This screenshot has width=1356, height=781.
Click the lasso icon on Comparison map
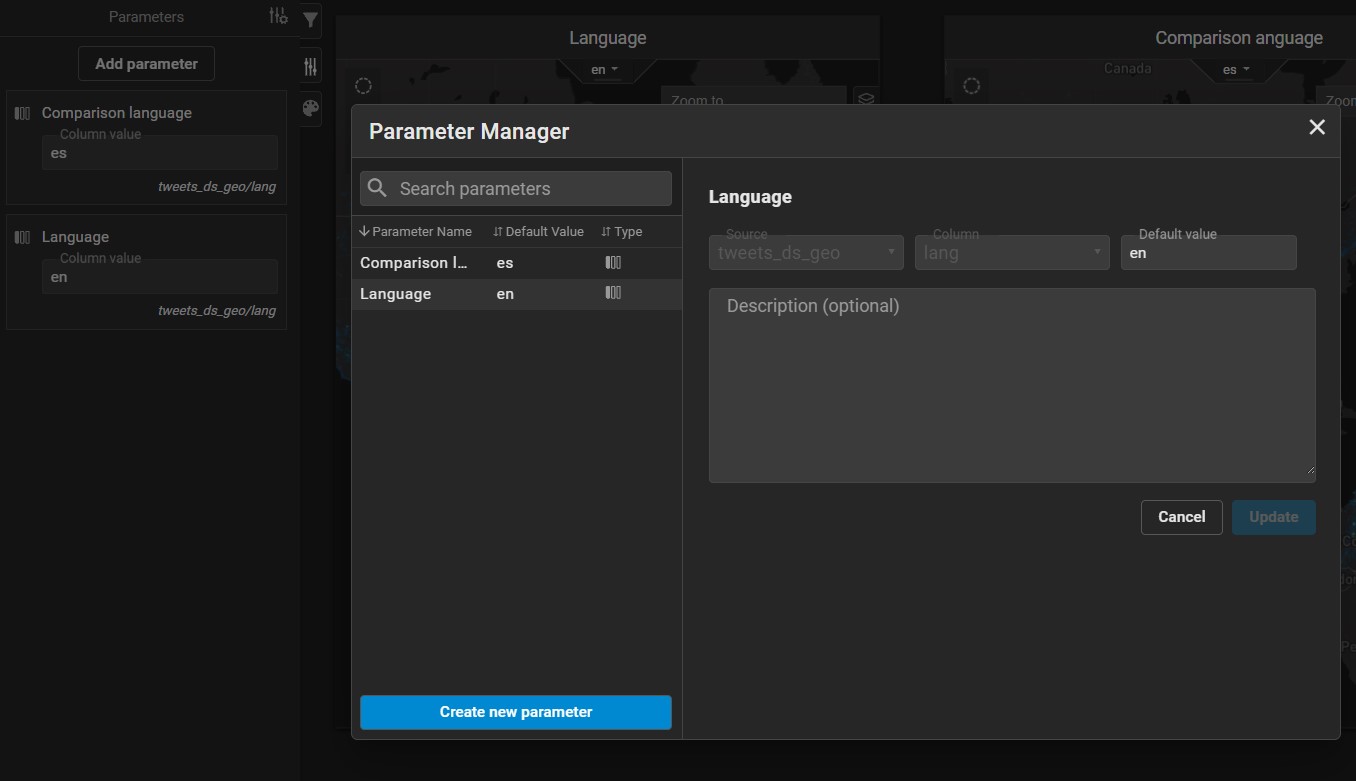pyautogui.click(x=971, y=86)
